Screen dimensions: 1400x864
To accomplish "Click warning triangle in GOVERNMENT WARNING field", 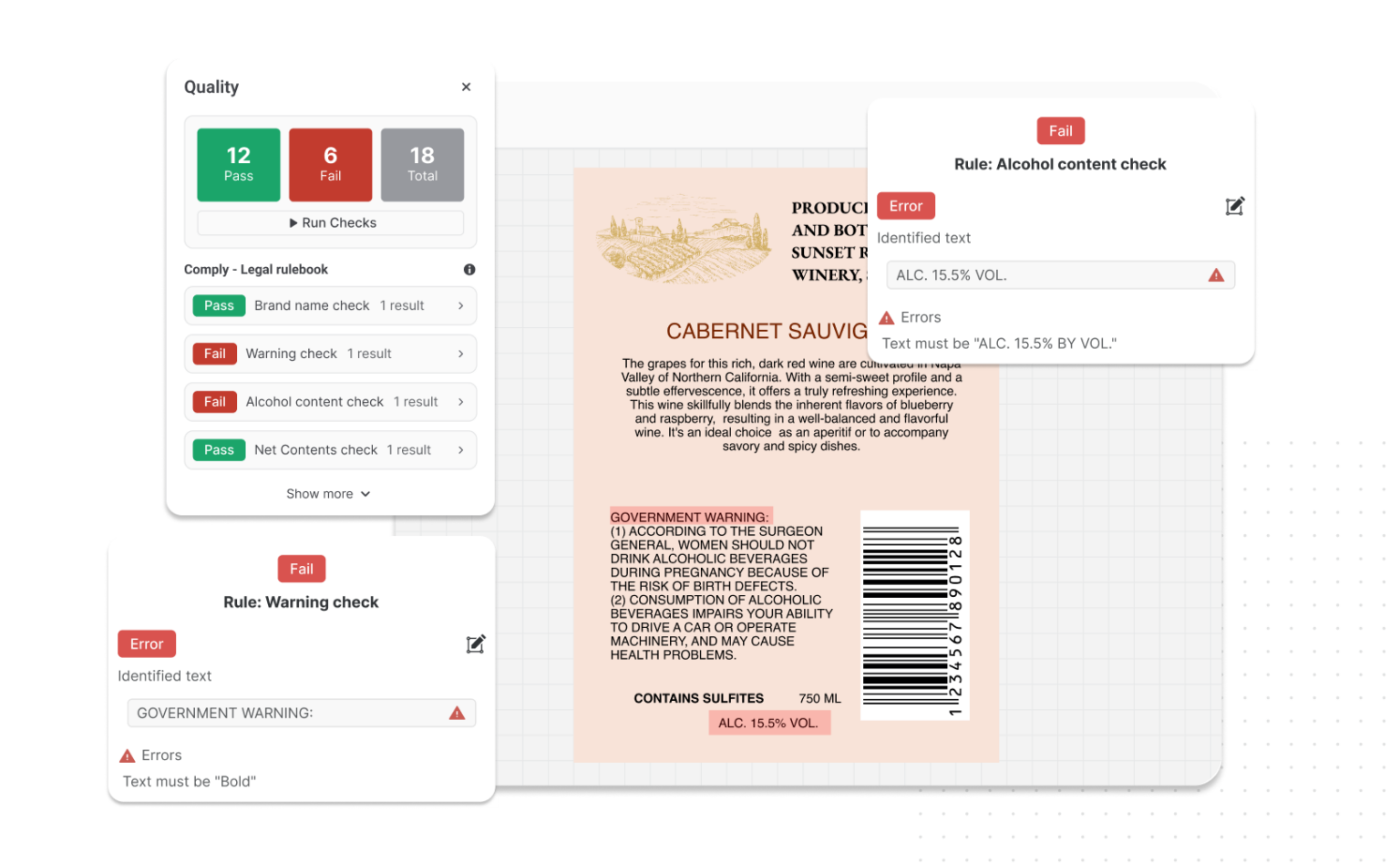I will pyautogui.click(x=457, y=714).
